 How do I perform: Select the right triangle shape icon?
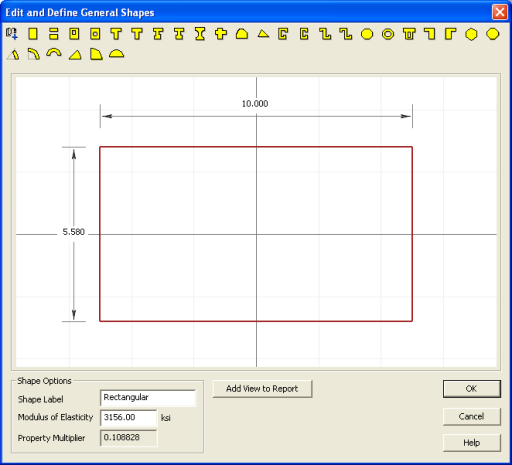(x=75, y=55)
